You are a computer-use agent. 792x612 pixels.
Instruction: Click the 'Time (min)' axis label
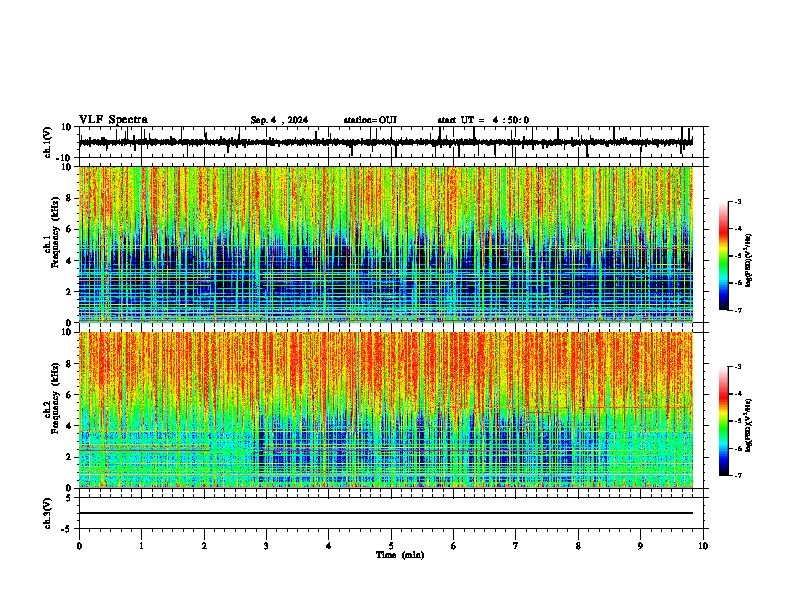coord(400,555)
